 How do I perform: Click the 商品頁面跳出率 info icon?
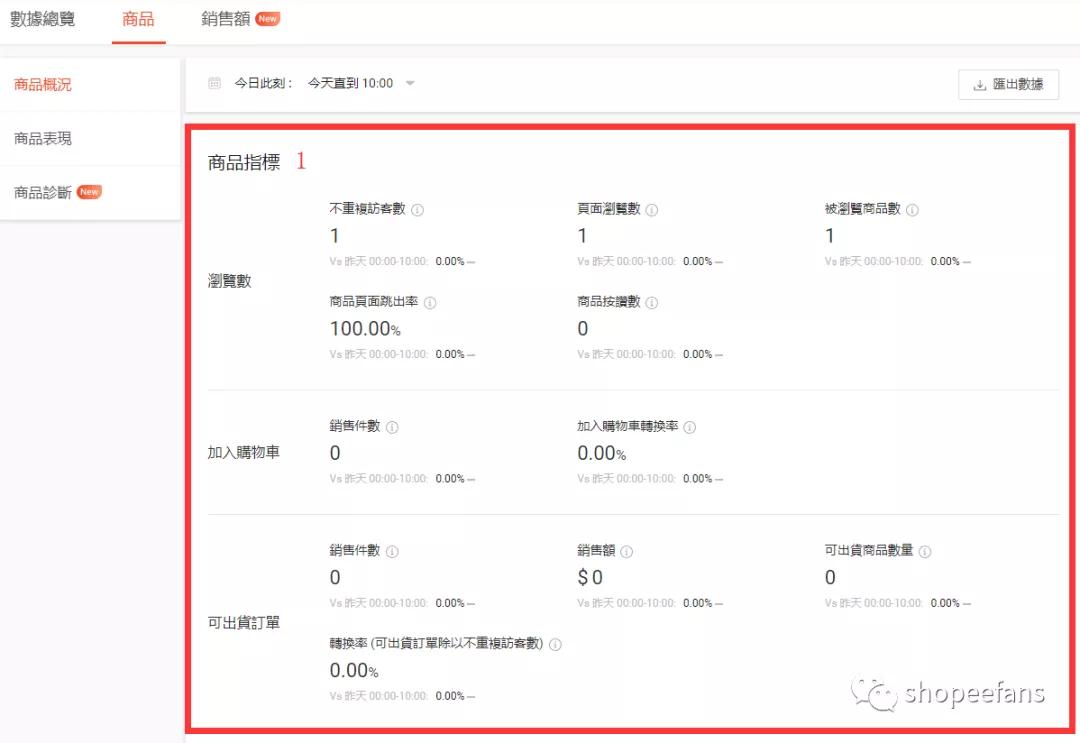click(428, 302)
